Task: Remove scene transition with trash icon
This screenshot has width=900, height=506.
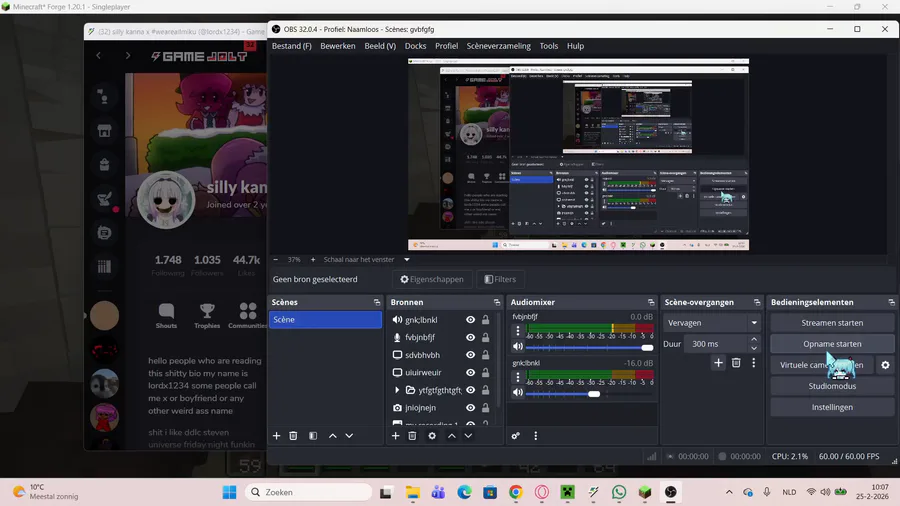Action: tap(736, 363)
